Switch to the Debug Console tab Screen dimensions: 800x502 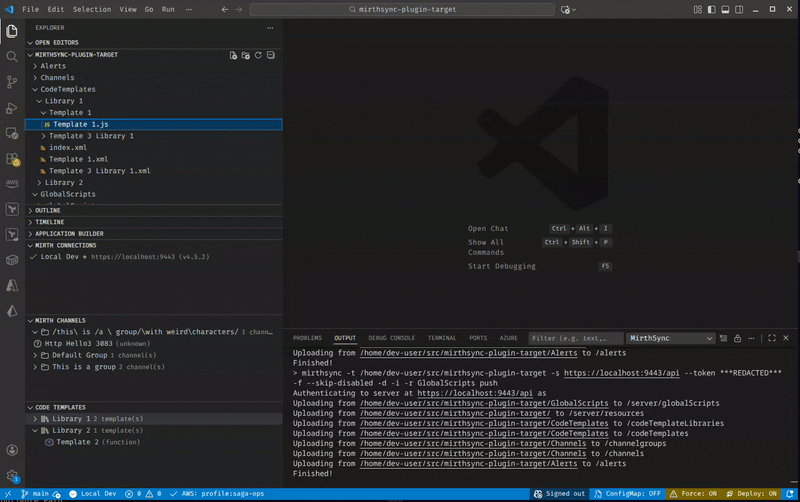pyautogui.click(x=391, y=338)
